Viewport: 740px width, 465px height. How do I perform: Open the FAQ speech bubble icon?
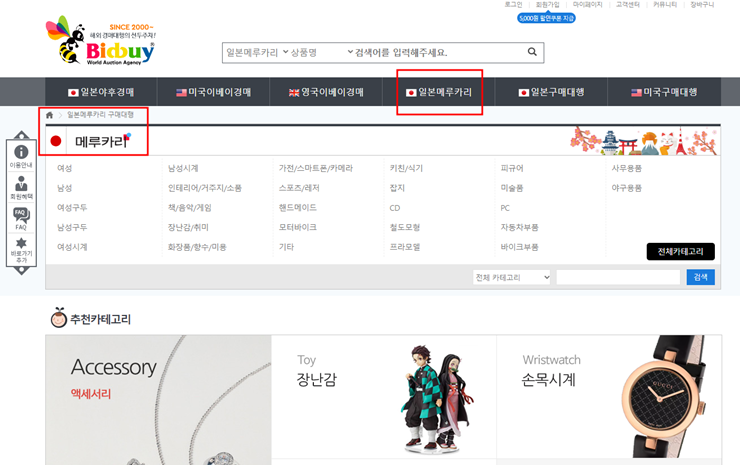coord(21,219)
